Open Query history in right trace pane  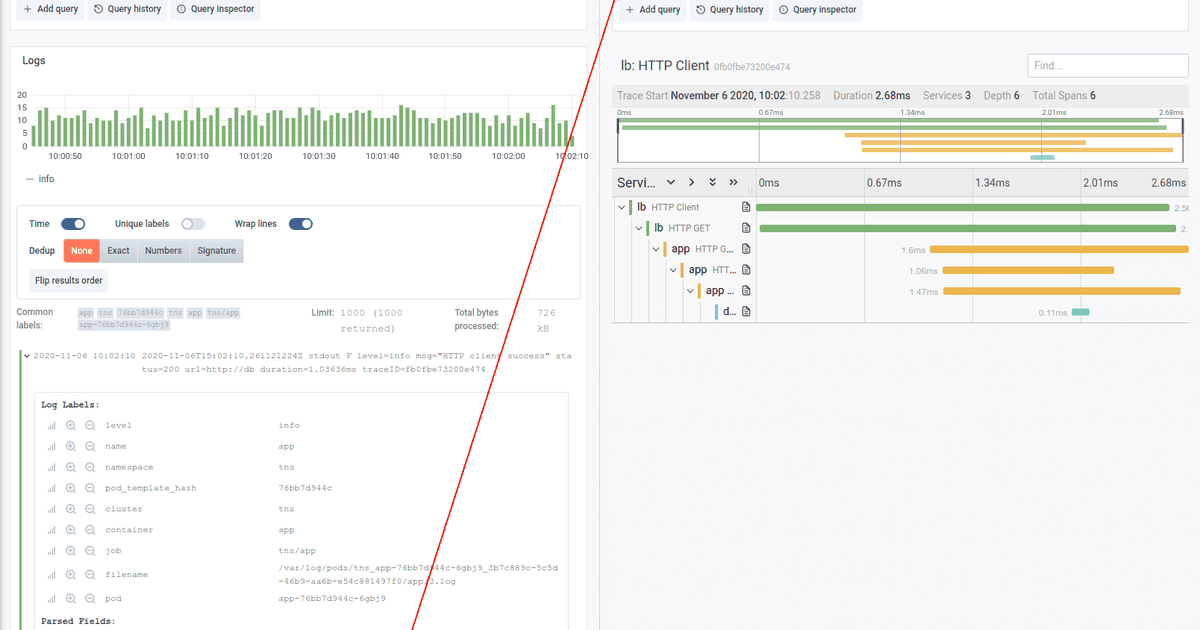pos(729,9)
